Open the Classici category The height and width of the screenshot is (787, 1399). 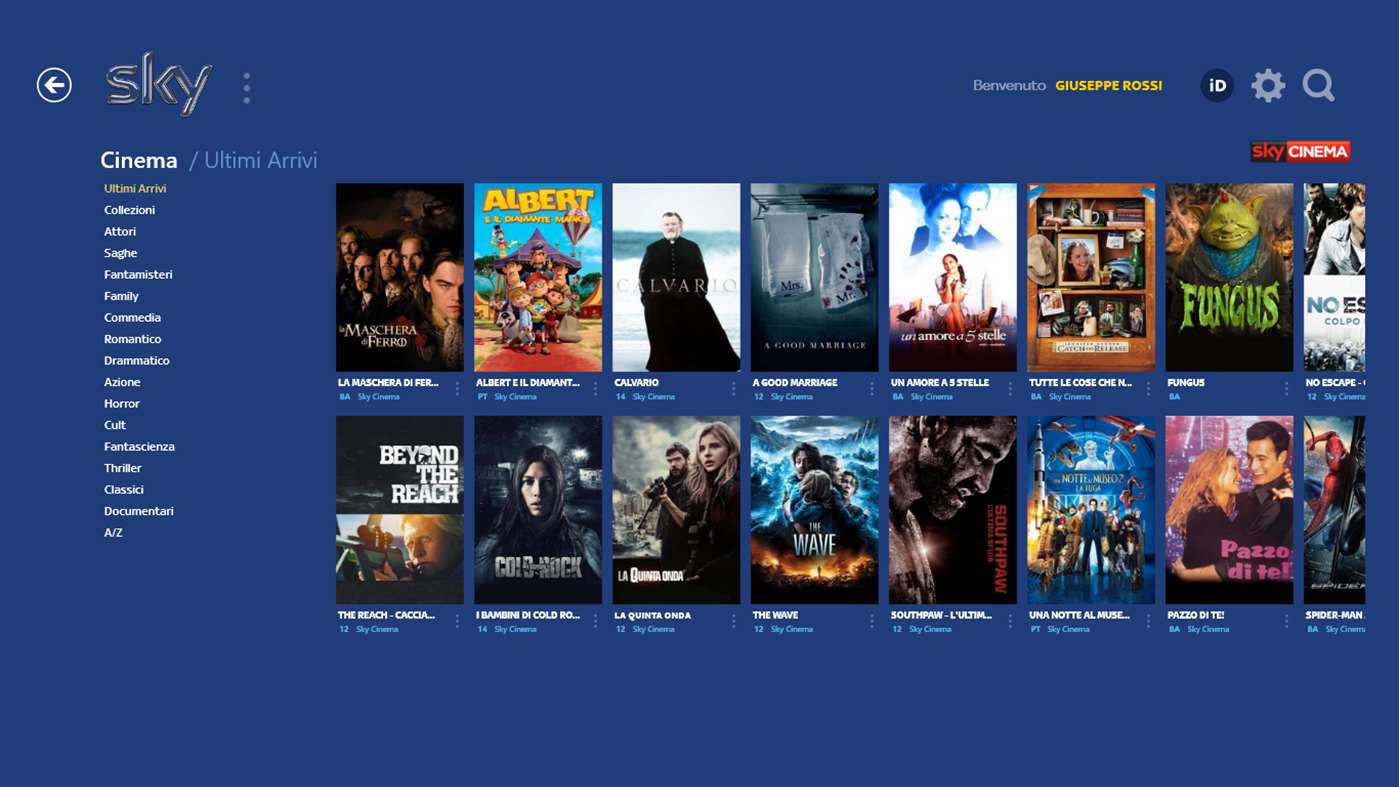124,489
